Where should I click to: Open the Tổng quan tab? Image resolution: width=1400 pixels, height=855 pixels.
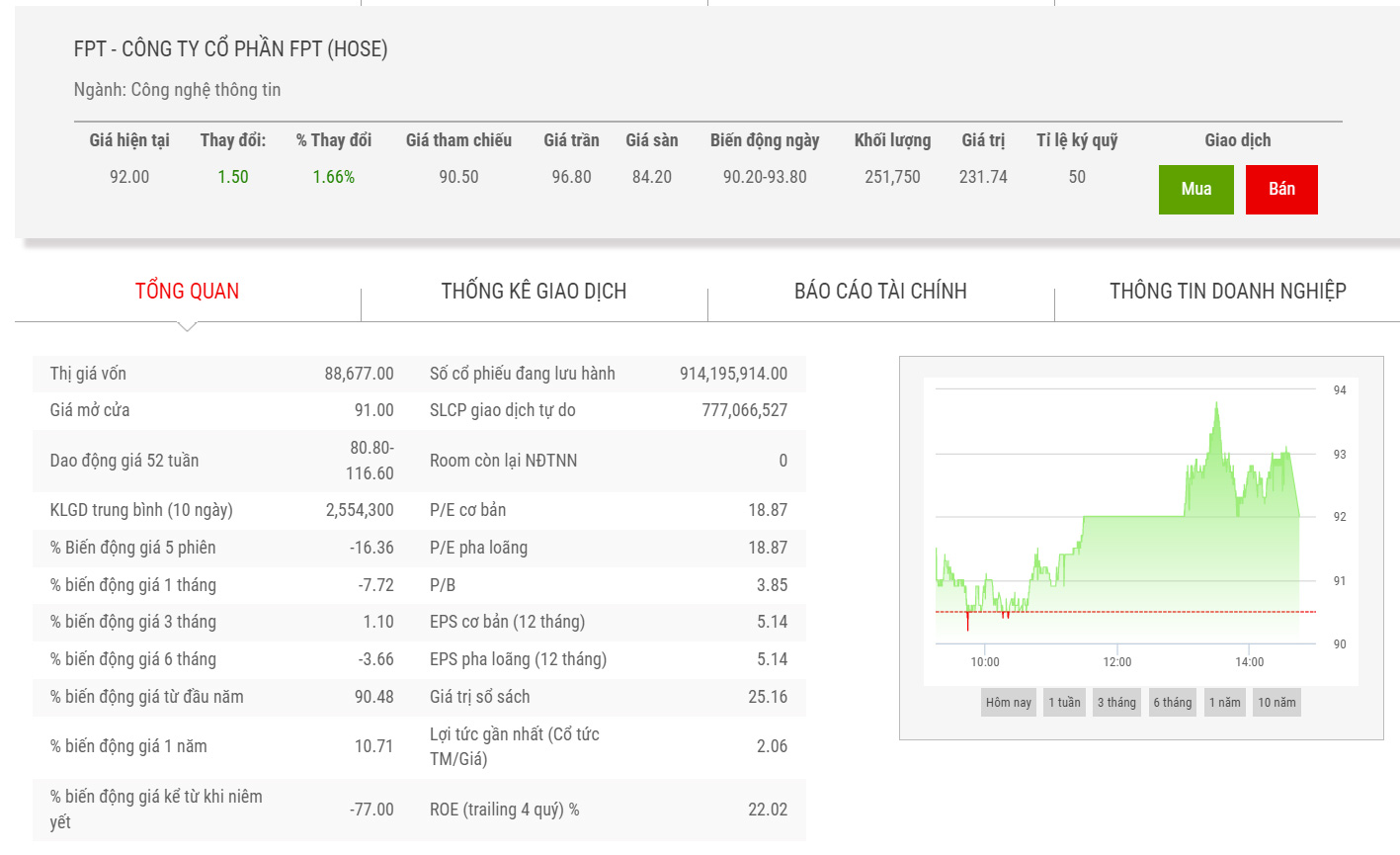(x=187, y=291)
